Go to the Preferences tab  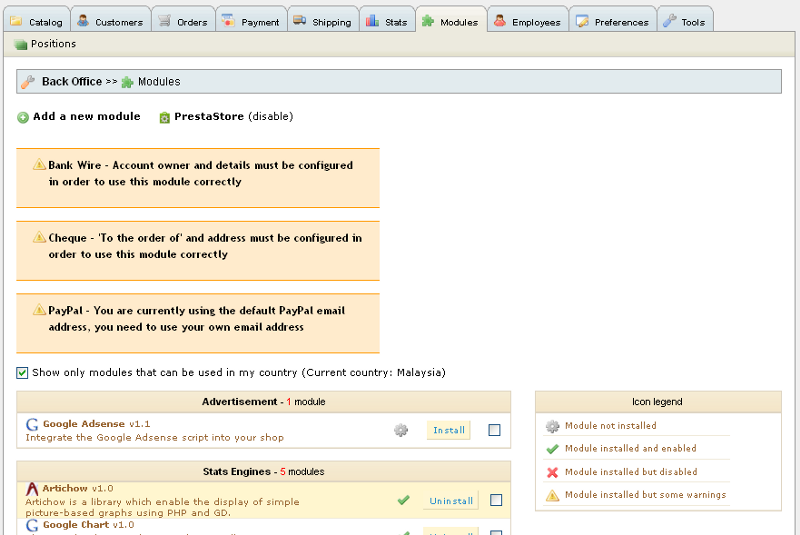point(613,19)
